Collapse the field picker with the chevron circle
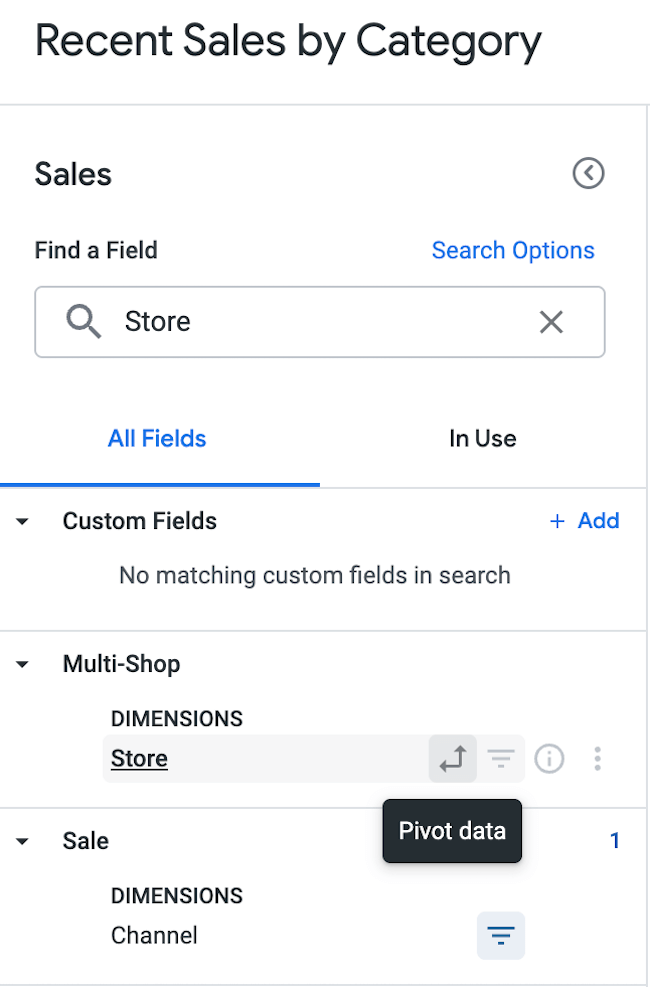The image size is (650, 987). 588,173
